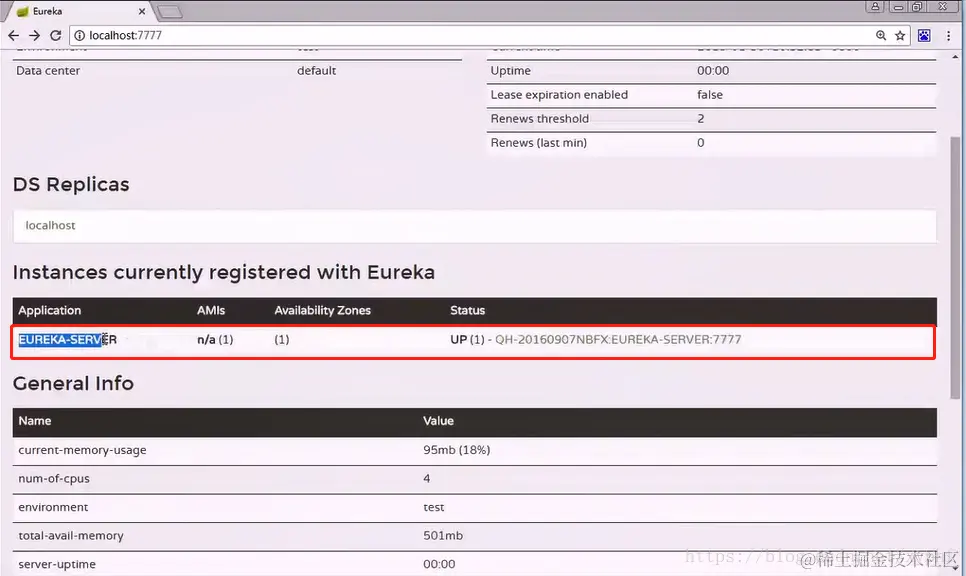Go back with the browser back arrow
The width and height of the screenshot is (966, 576).
(x=13, y=36)
